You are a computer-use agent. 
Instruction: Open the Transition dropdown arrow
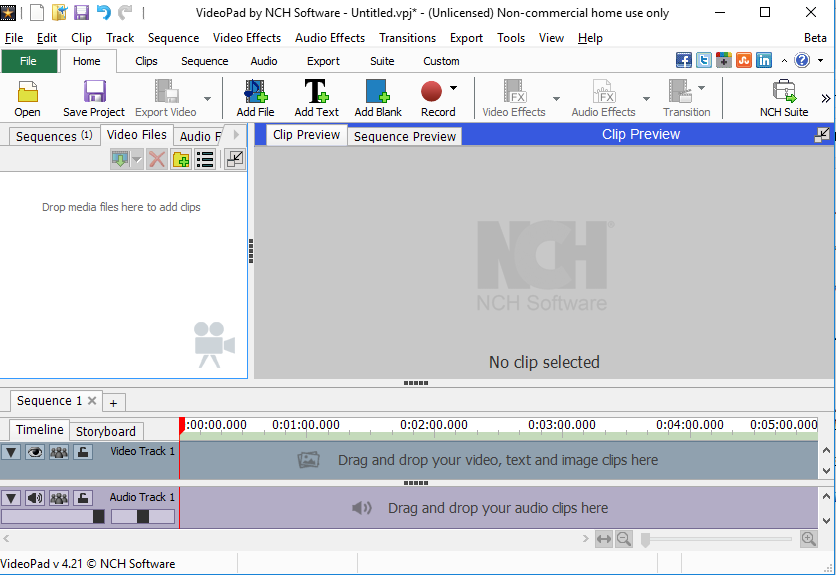click(x=702, y=88)
